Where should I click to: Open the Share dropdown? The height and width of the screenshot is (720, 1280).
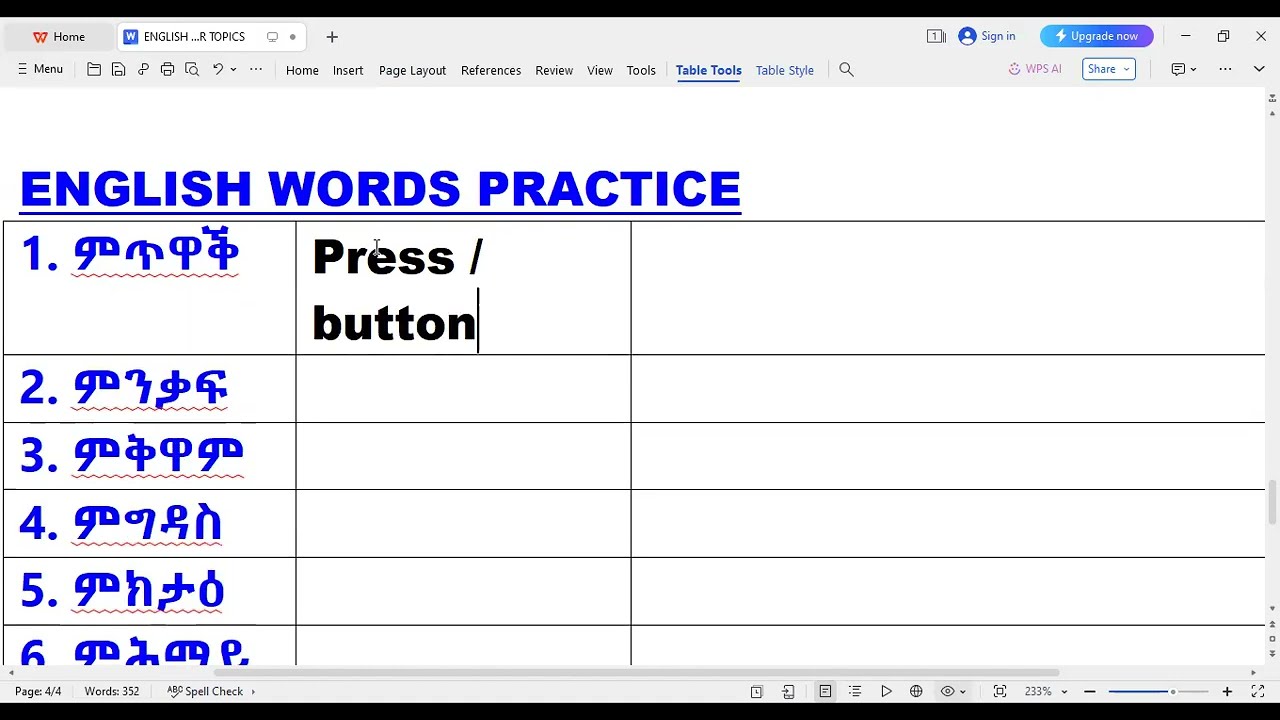click(x=1108, y=69)
